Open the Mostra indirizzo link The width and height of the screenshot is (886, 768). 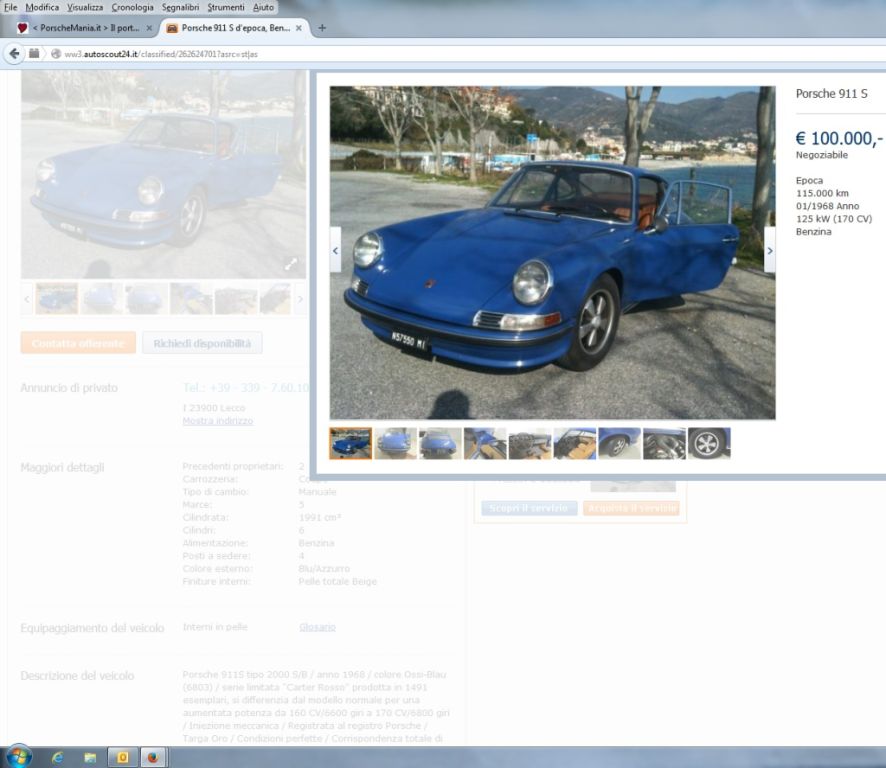pyautogui.click(x=218, y=421)
